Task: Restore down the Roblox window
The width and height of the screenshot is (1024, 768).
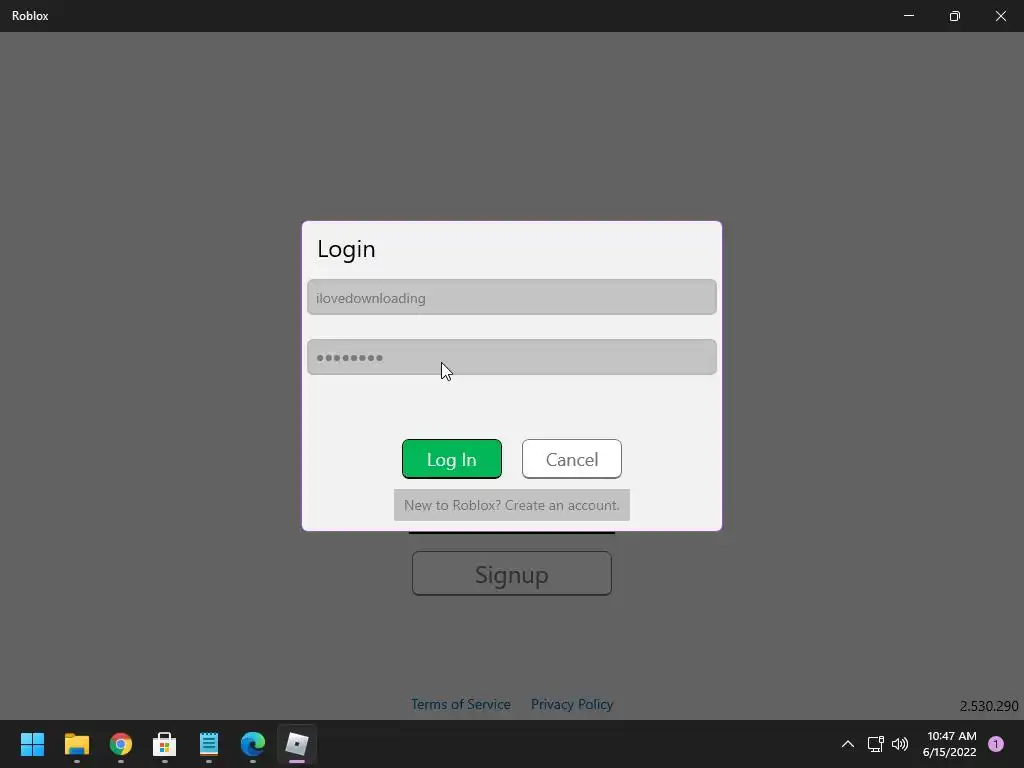Action: coord(955,16)
